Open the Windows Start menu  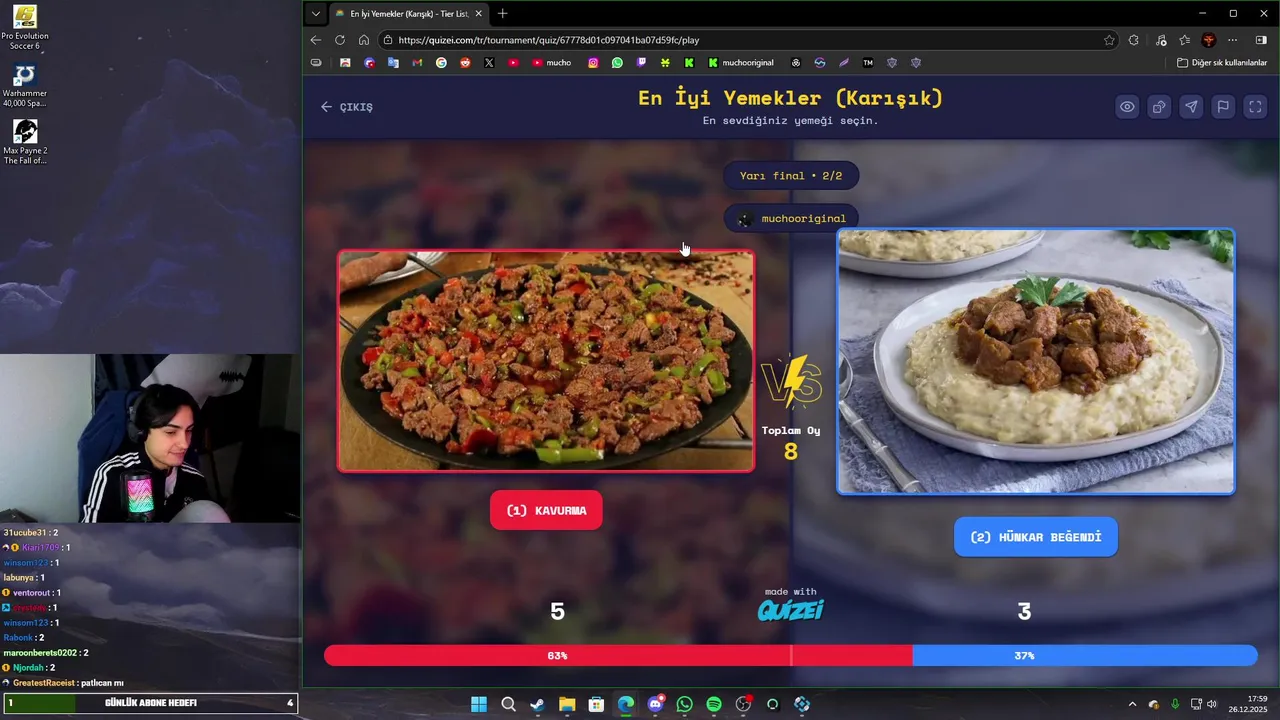[479, 704]
